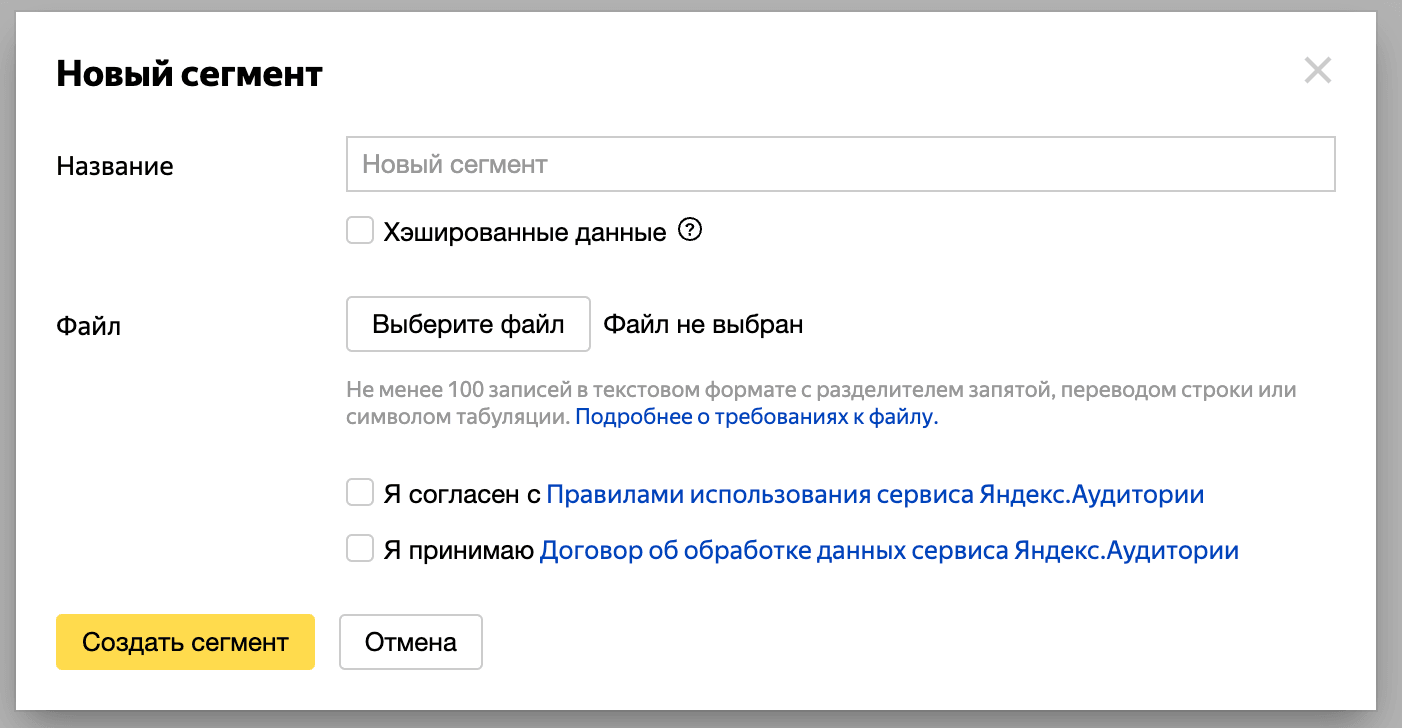This screenshot has width=1402, height=728.
Task: Click the Я согласен с label text
Action: [461, 494]
